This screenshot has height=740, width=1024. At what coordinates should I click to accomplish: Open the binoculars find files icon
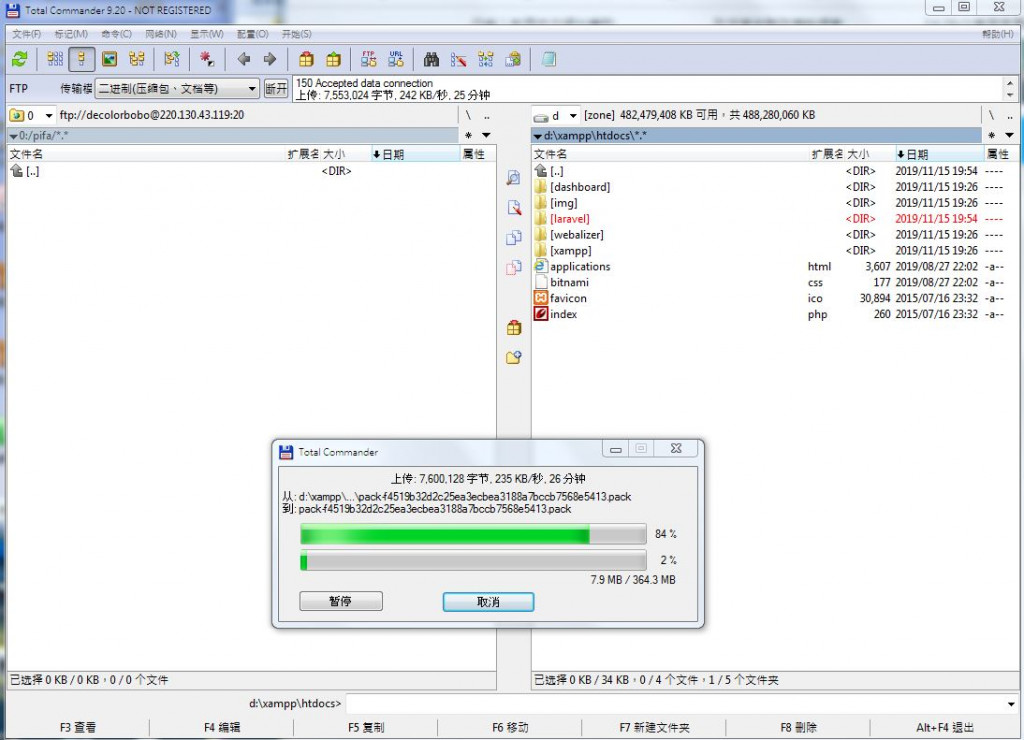[x=431, y=59]
